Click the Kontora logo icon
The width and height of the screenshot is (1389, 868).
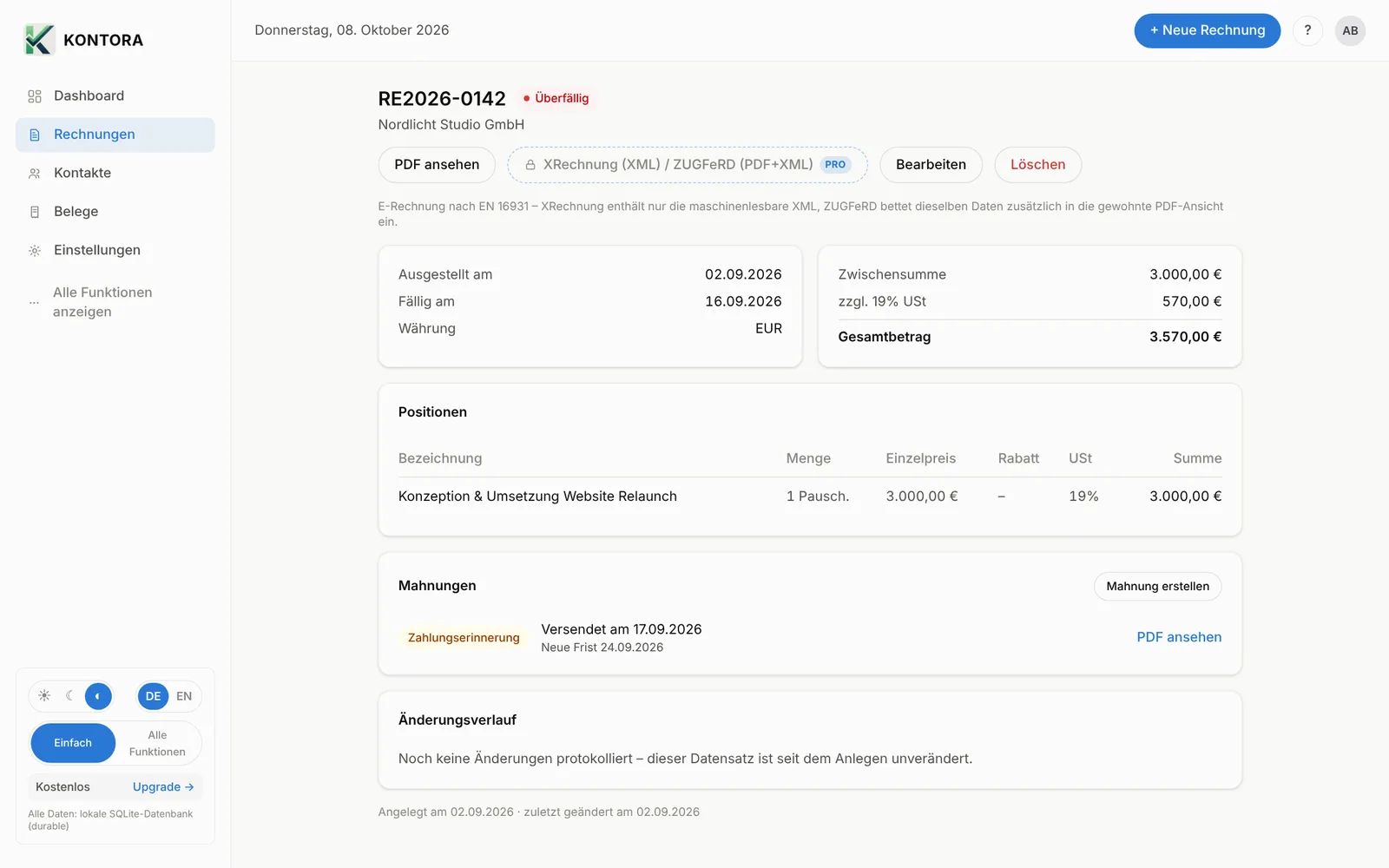[39, 40]
